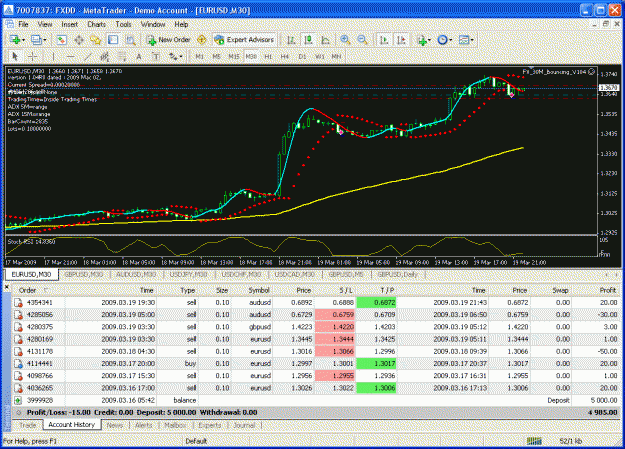Select order 4131178 row
The width and height of the screenshot is (625, 449).
[x=316, y=352]
